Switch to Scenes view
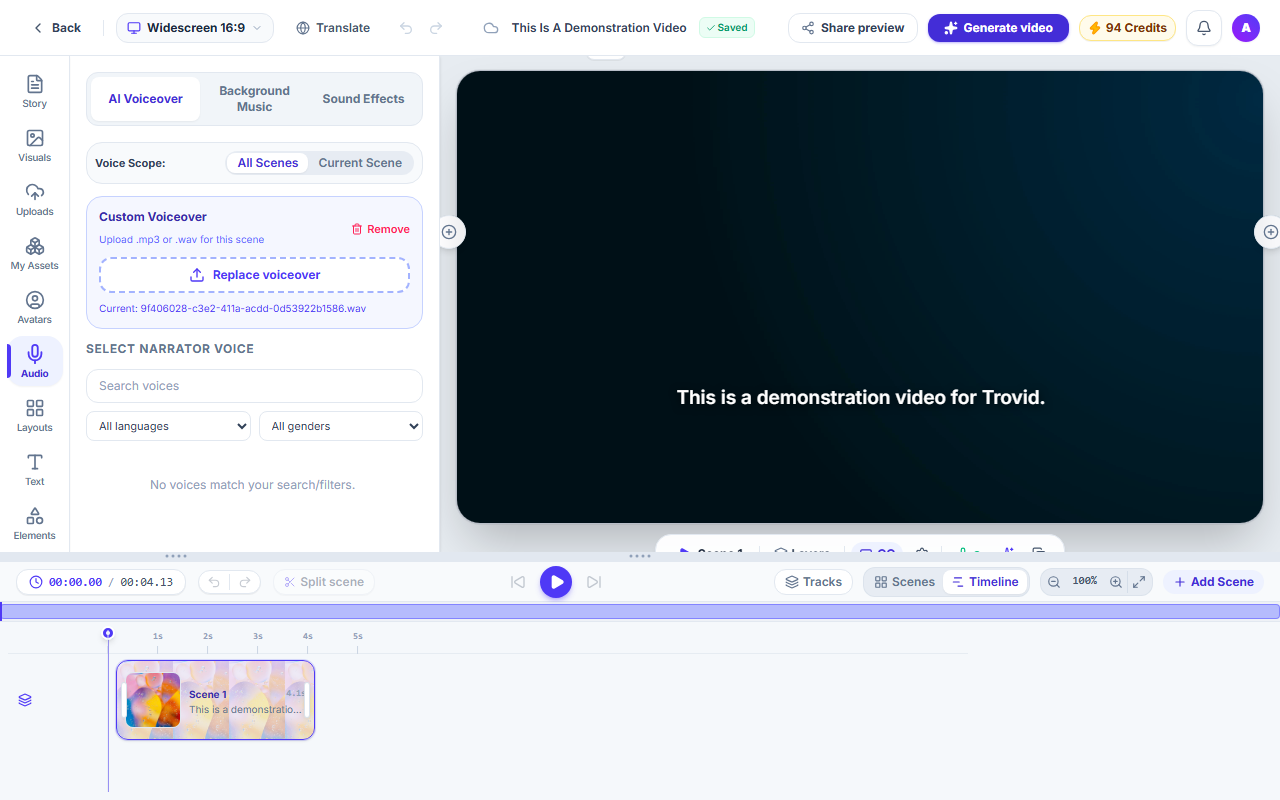The image size is (1280, 800). 904,582
